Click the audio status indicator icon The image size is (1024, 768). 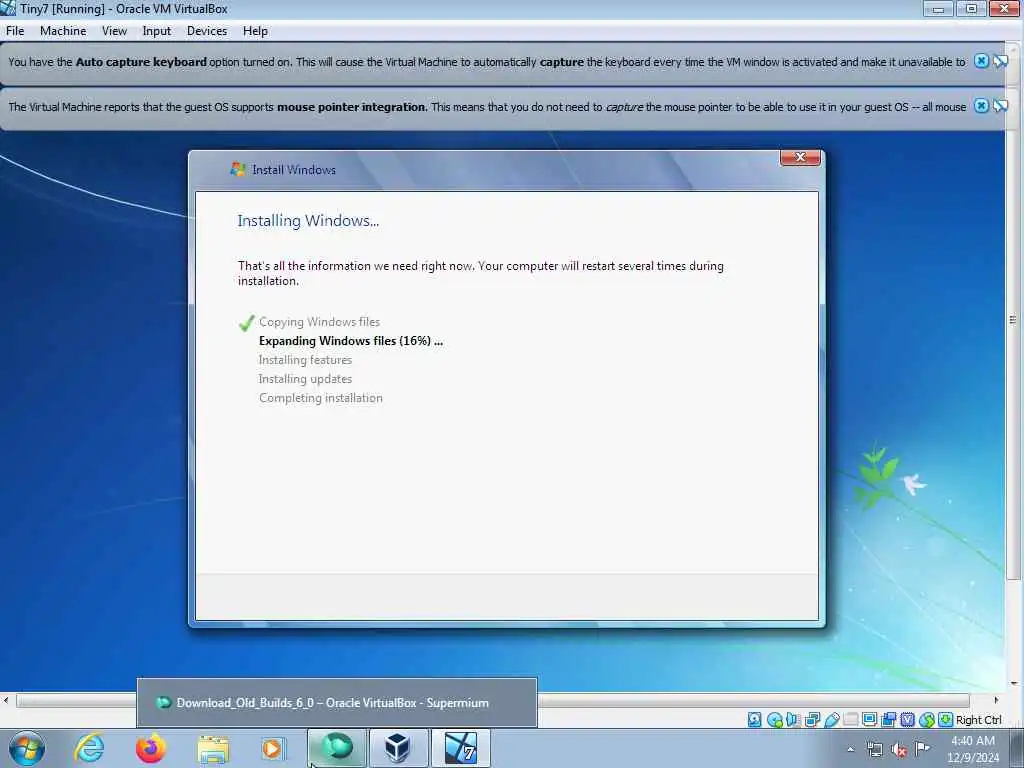point(793,720)
